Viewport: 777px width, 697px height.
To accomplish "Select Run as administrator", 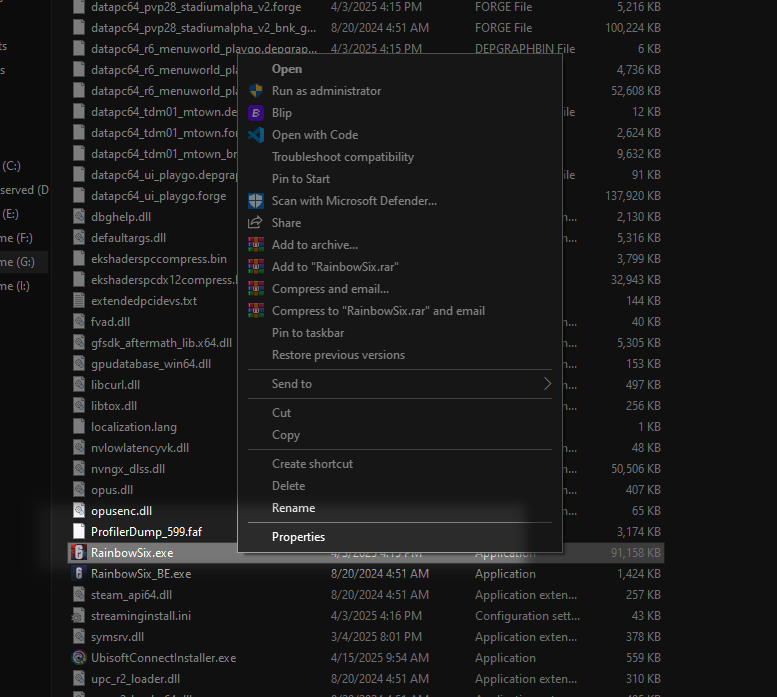I will [x=399, y=91].
